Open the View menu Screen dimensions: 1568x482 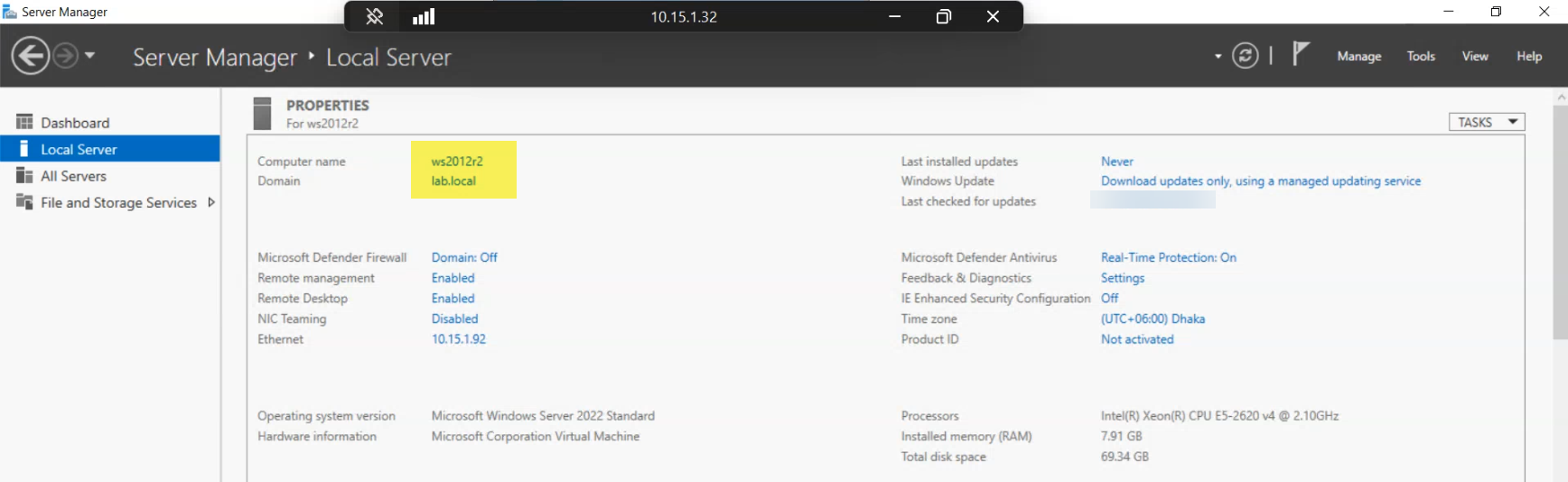click(x=1475, y=56)
